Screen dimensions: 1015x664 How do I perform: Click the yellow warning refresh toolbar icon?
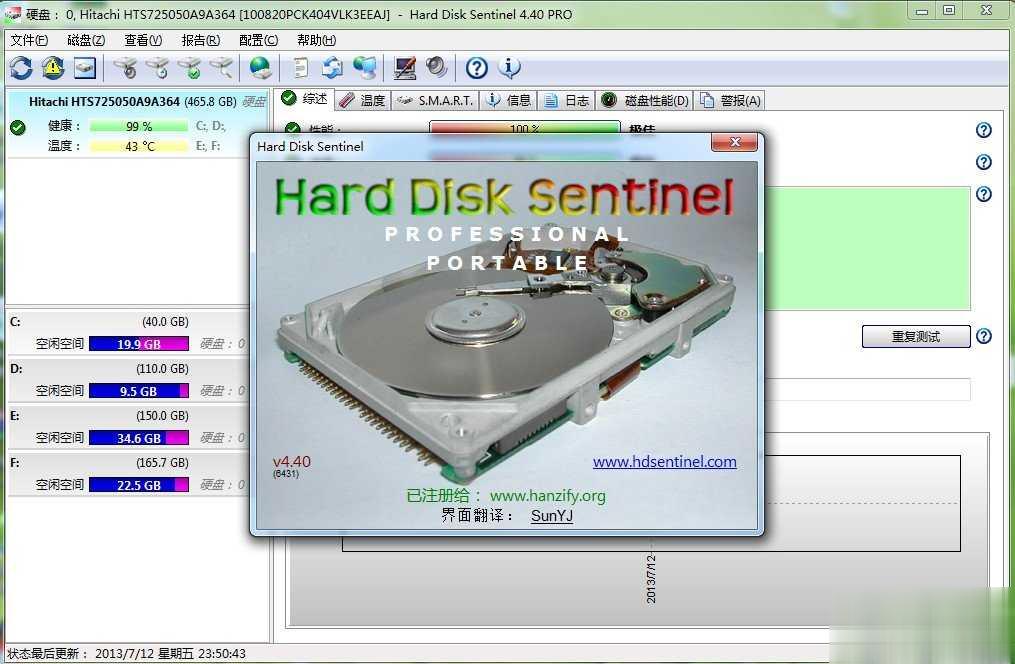click(x=53, y=68)
